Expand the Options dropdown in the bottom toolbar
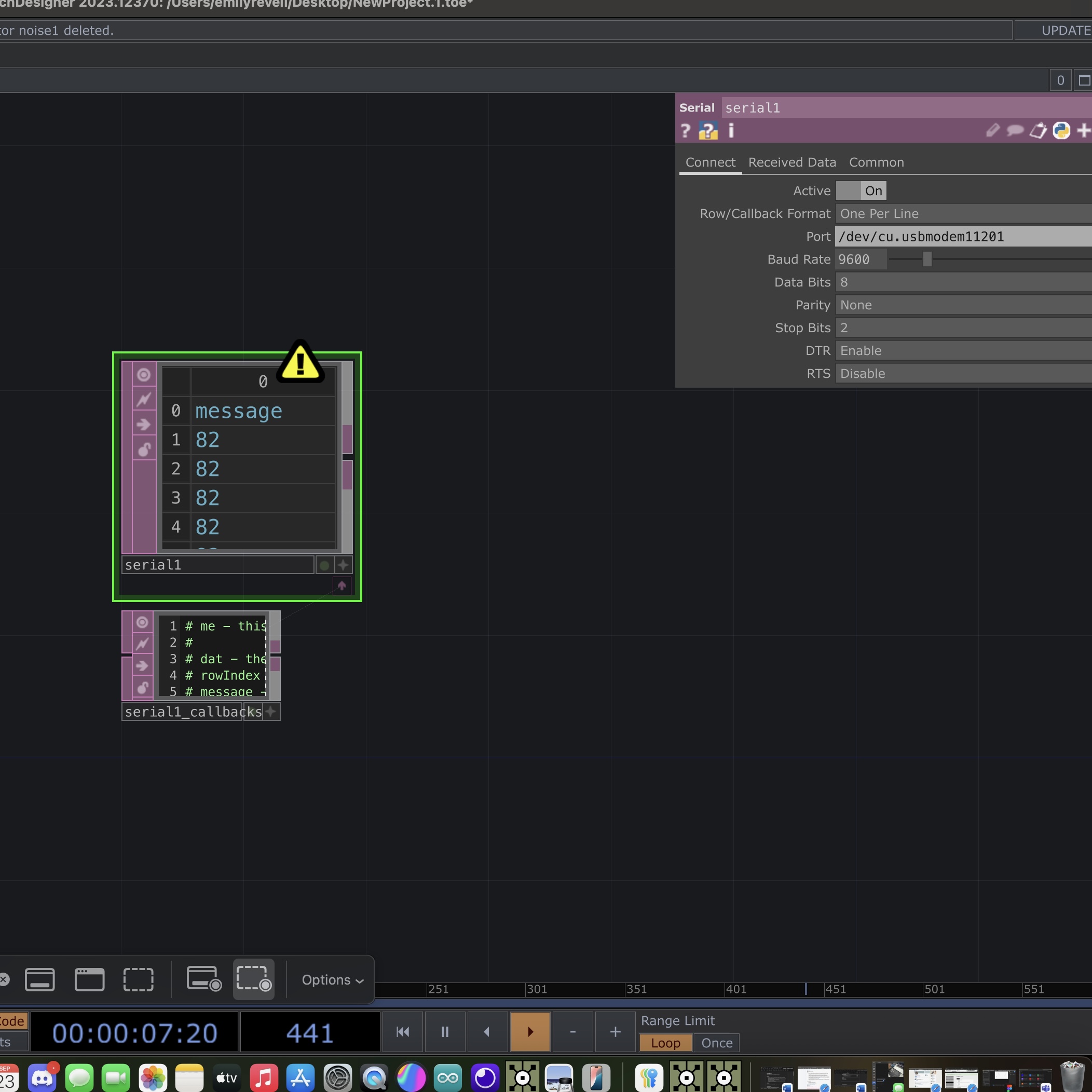1092x1092 pixels. pyautogui.click(x=331, y=979)
